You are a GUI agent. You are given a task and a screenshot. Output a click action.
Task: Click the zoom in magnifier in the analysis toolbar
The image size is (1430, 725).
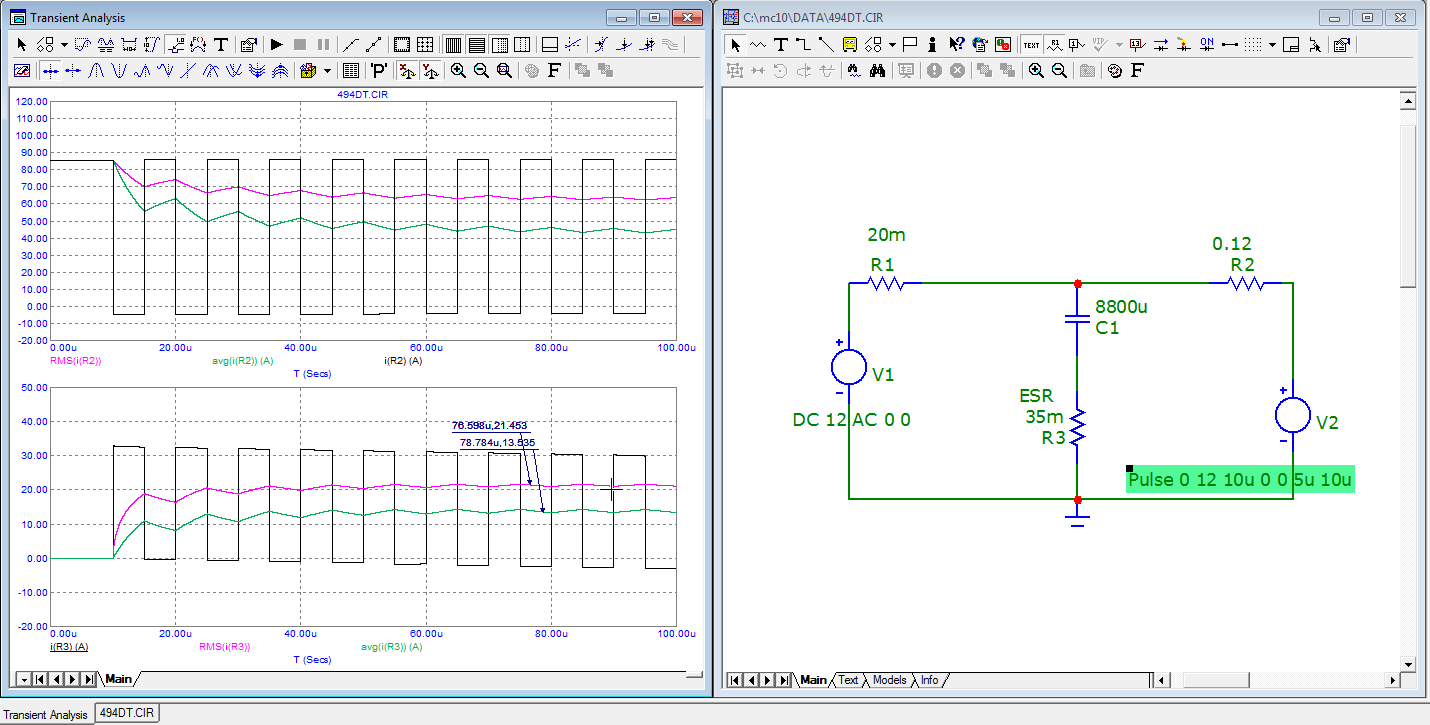tap(458, 71)
